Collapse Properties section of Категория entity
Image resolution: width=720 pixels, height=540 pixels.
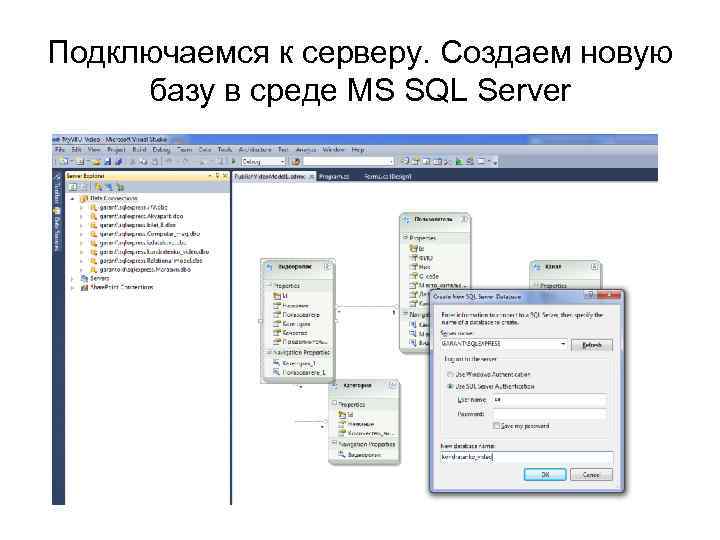(x=335, y=404)
